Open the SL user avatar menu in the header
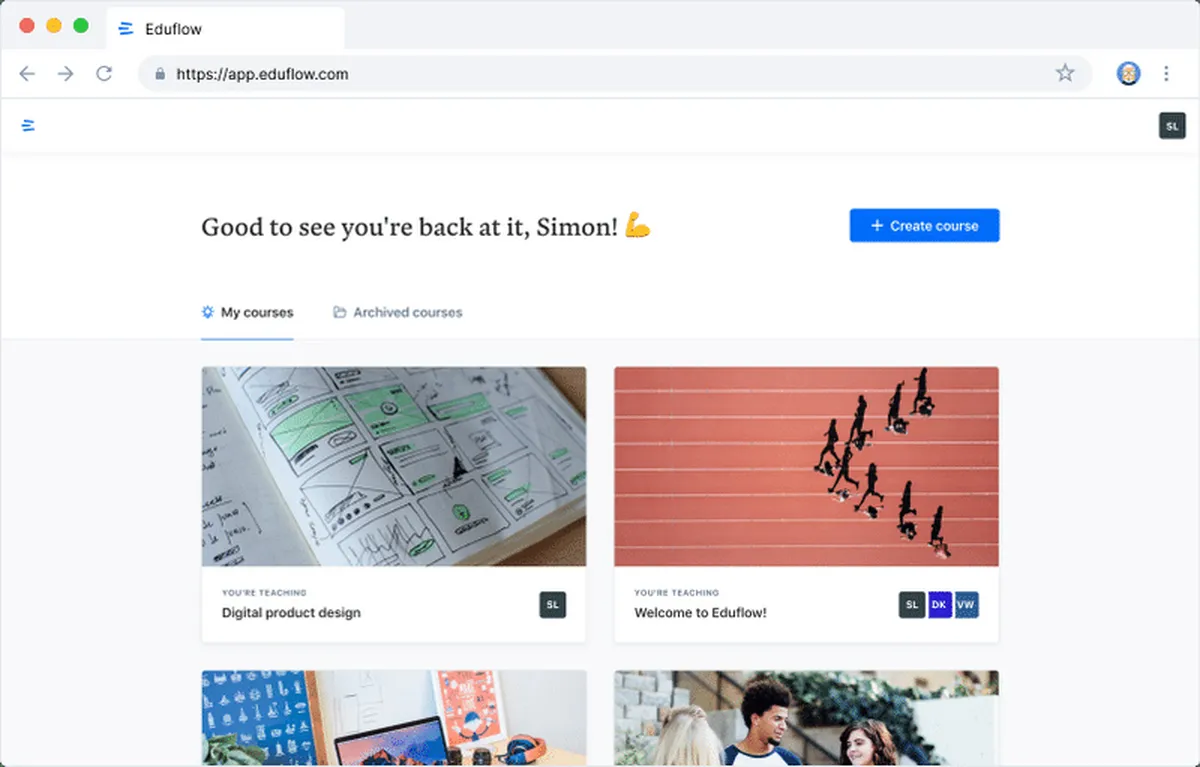Image resolution: width=1200 pixels, height=767 pixels. point(1172,126)
